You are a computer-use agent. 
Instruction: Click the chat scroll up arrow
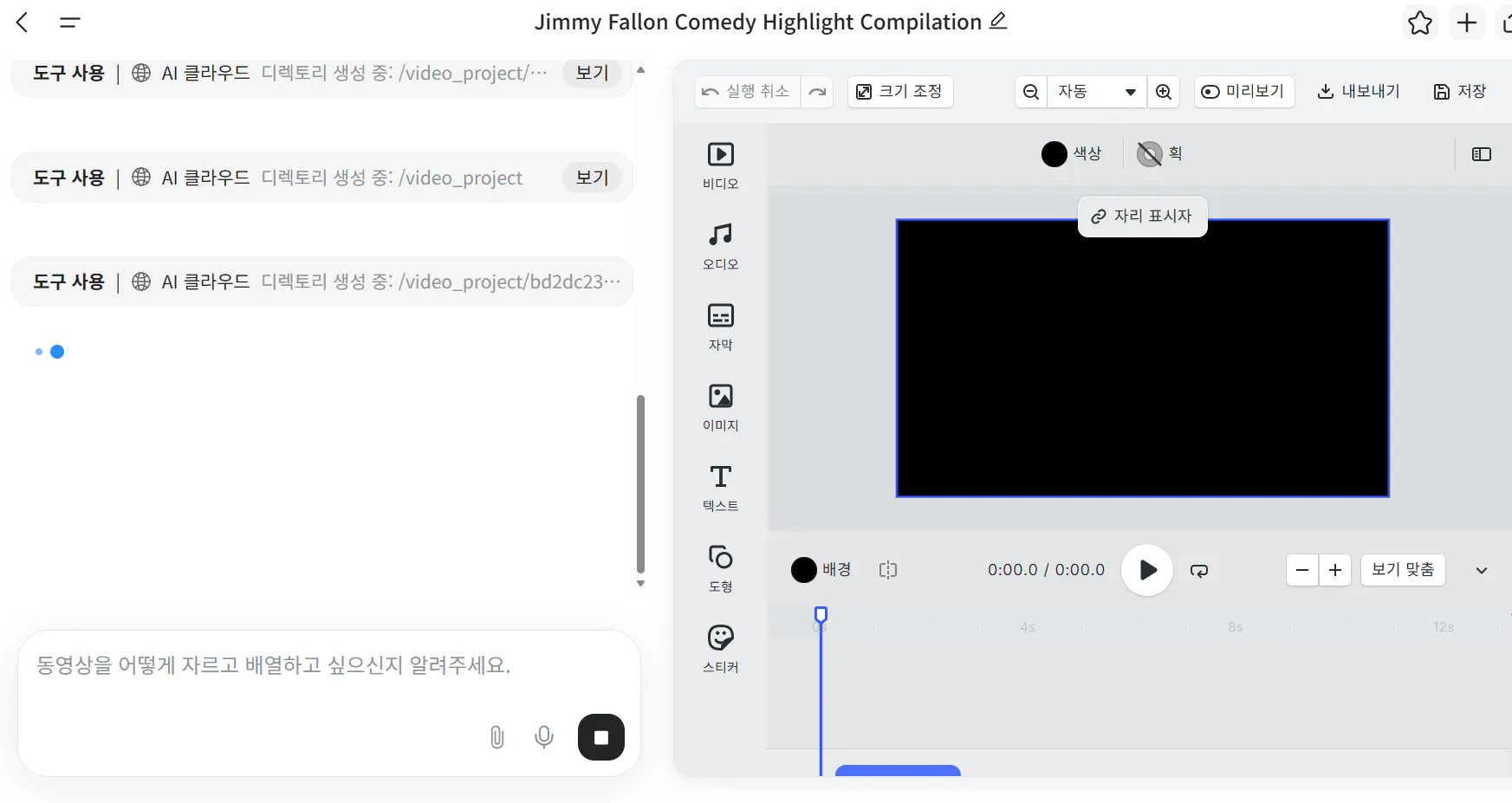click(640, 69)
